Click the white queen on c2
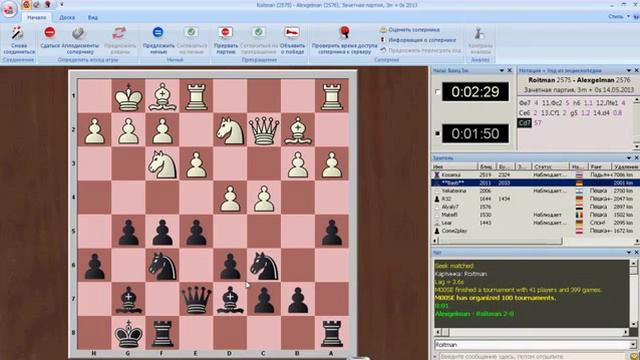Viewport: 640px width, 360px height. 264,130
